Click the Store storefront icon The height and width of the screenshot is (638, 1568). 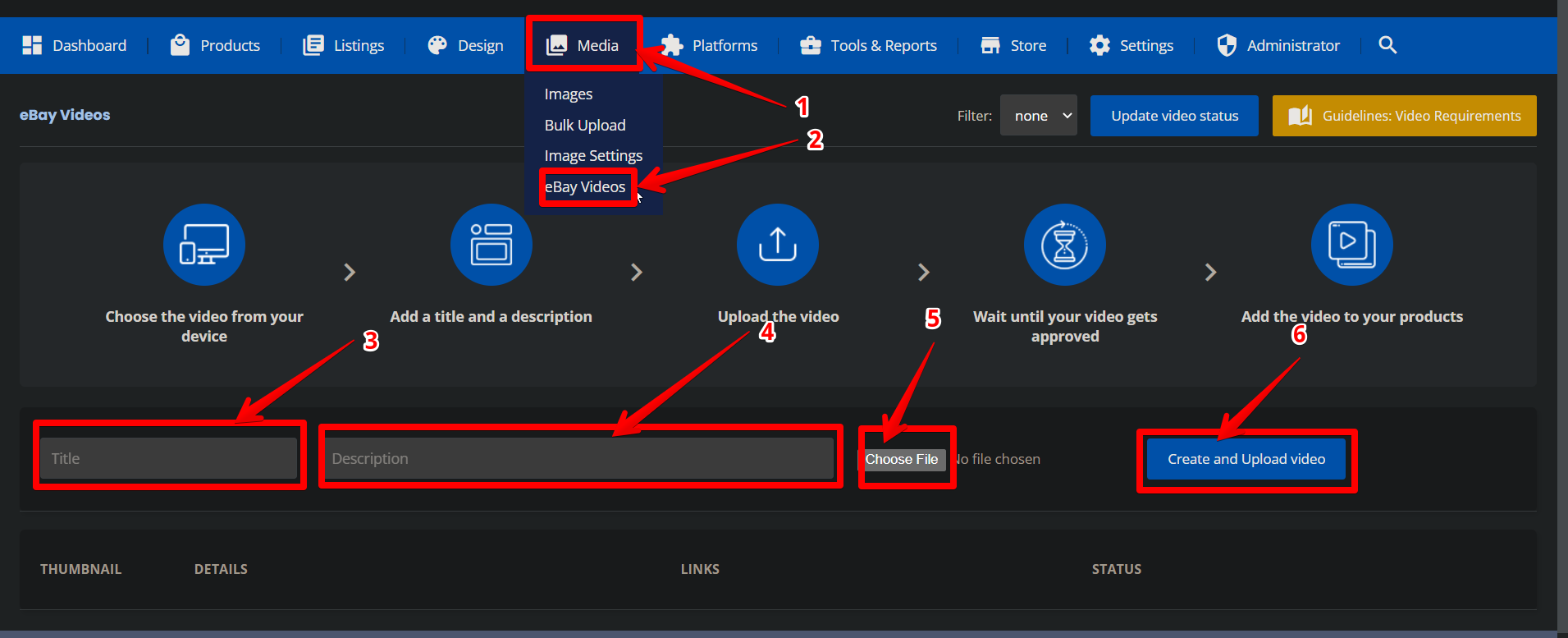(x=990, y=45)
